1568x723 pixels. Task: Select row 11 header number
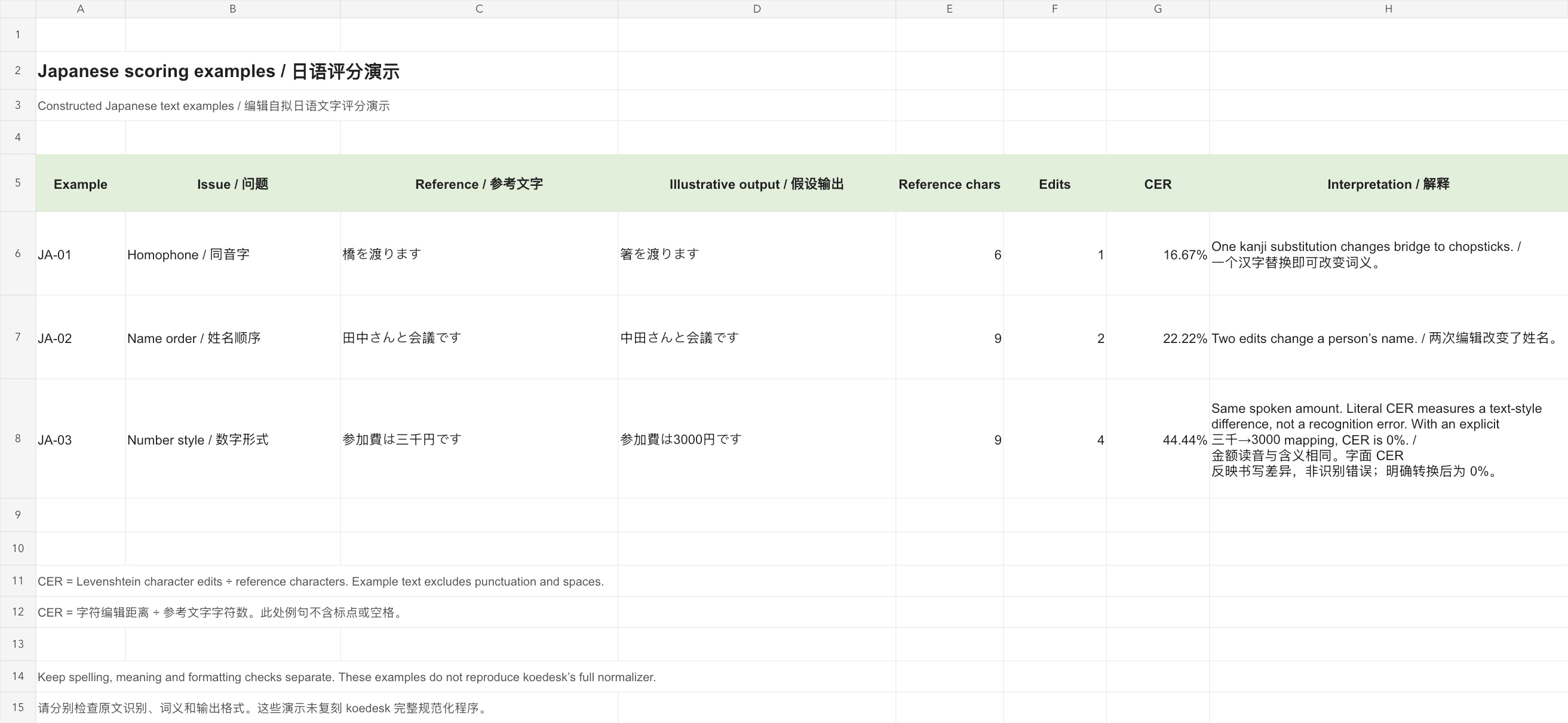[x=18, y=580]
